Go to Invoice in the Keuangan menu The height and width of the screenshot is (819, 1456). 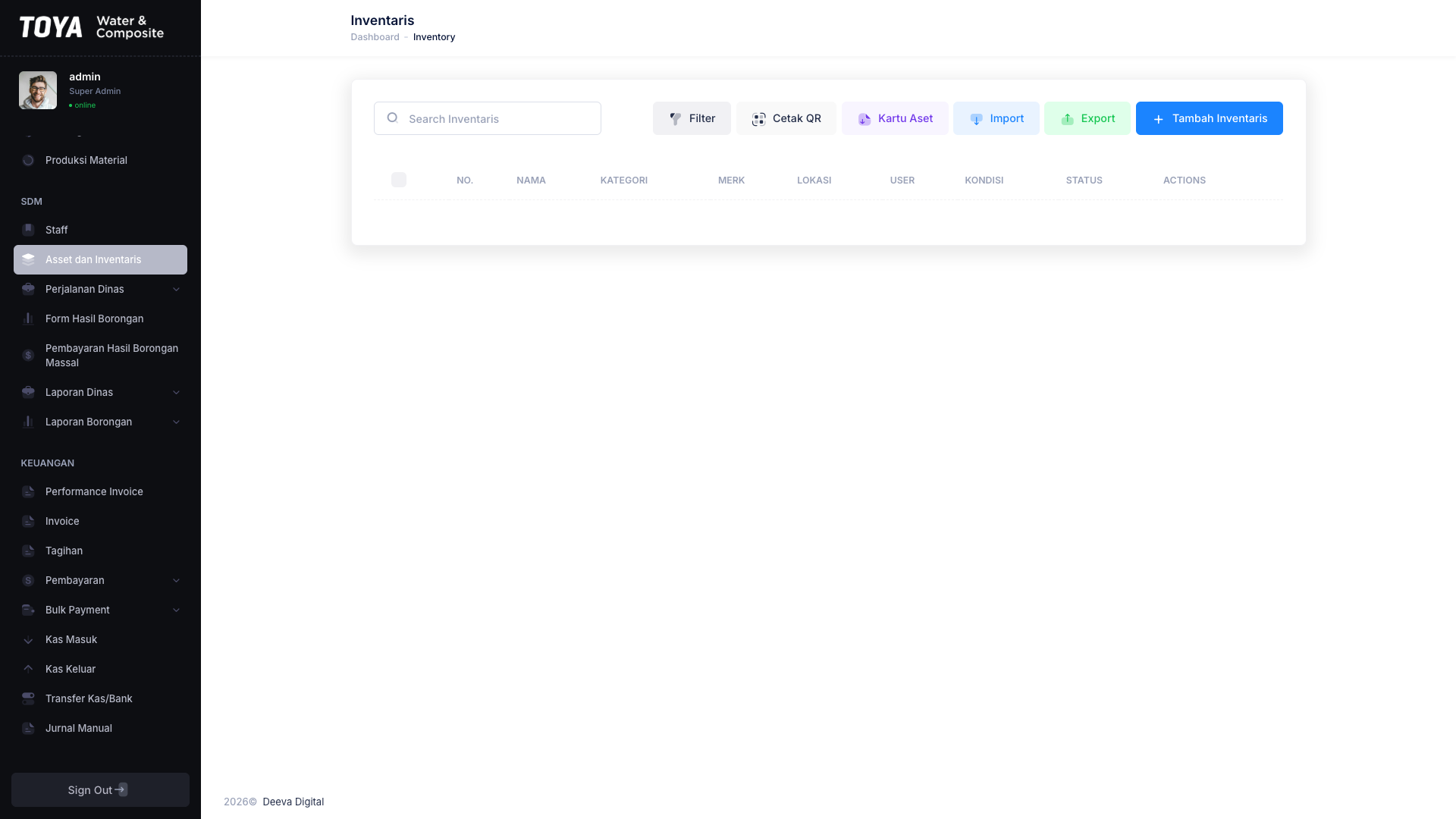[100, 521]
